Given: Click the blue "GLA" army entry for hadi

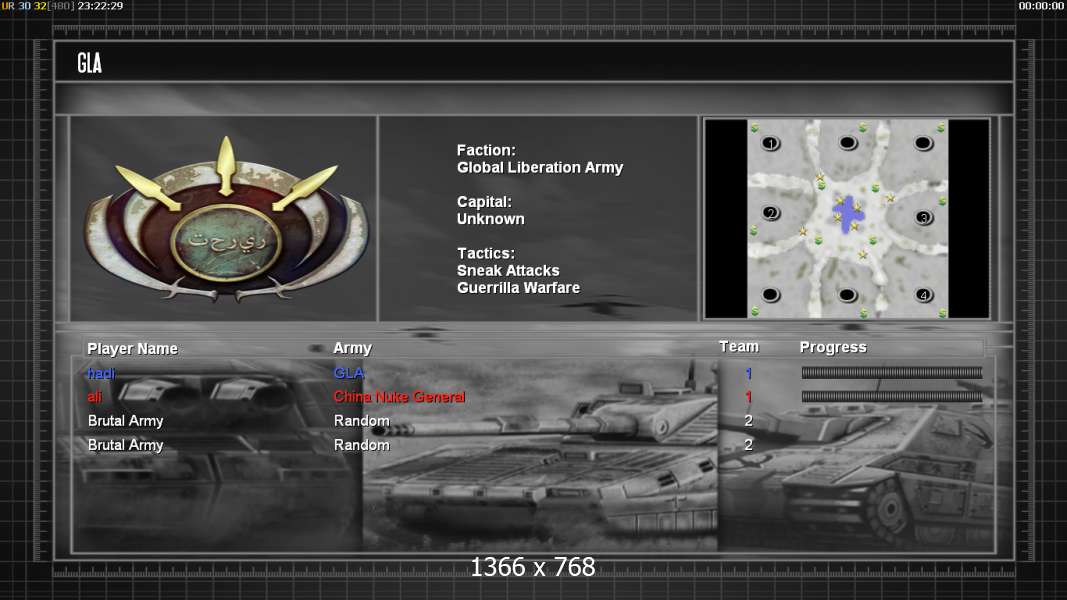Looking at the screenshot, I should [348, 373].
